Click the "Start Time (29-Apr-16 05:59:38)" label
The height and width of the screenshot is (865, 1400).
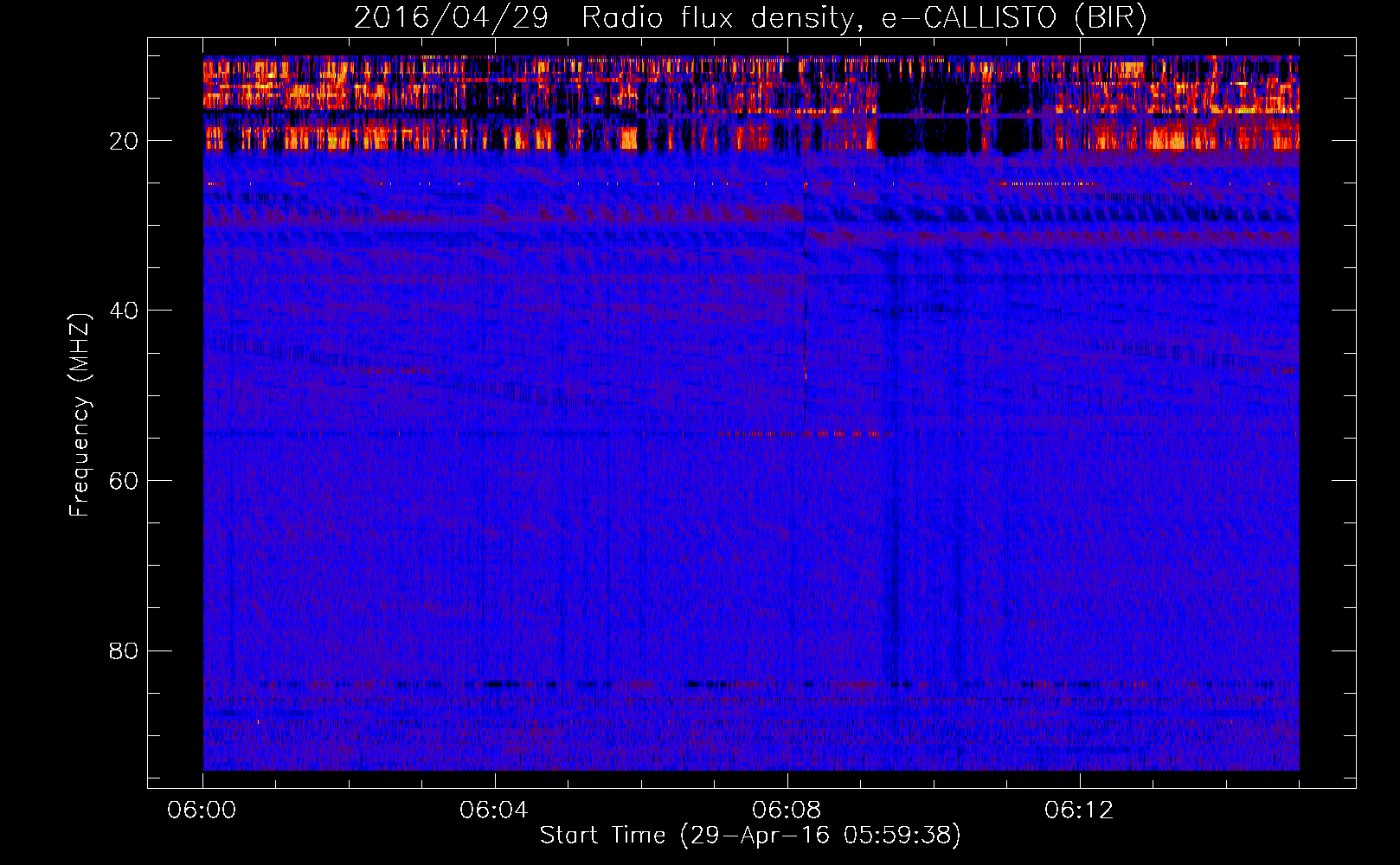pyautogui.click(x=750, y=836)
